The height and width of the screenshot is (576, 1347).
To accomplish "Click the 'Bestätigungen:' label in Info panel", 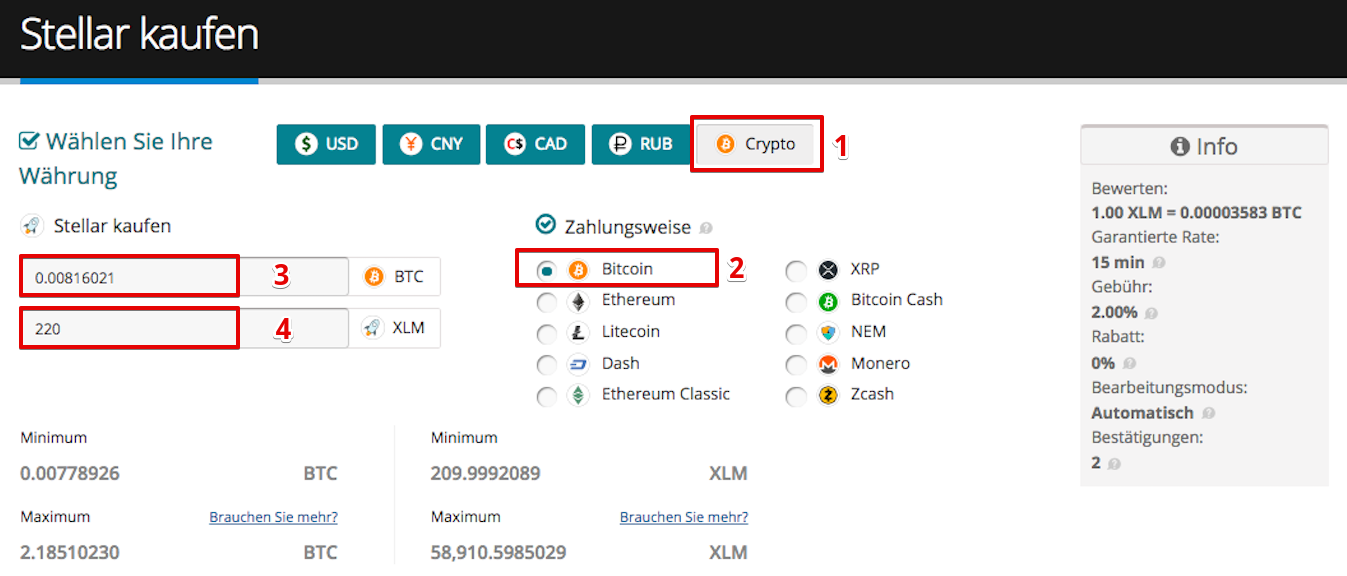I will [x=1147, y=438].
